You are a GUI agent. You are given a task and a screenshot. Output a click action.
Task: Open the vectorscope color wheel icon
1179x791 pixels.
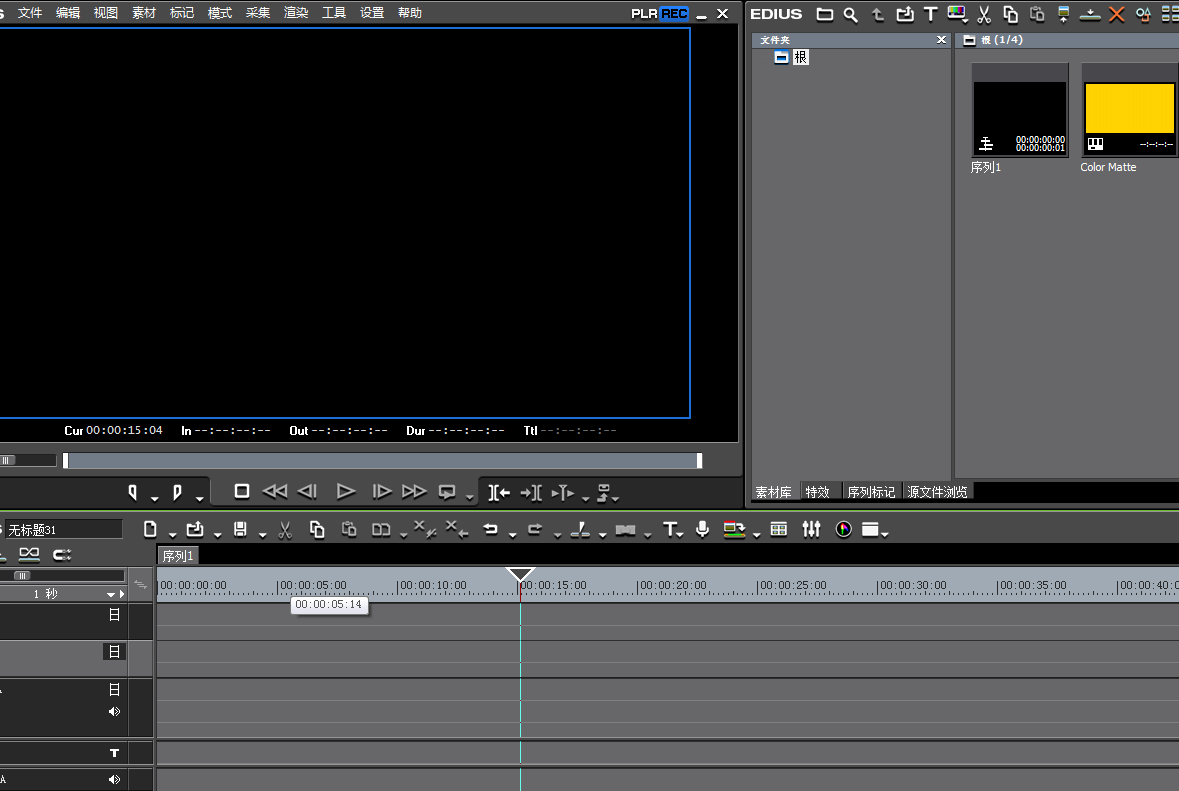click(x=843, y=529)
